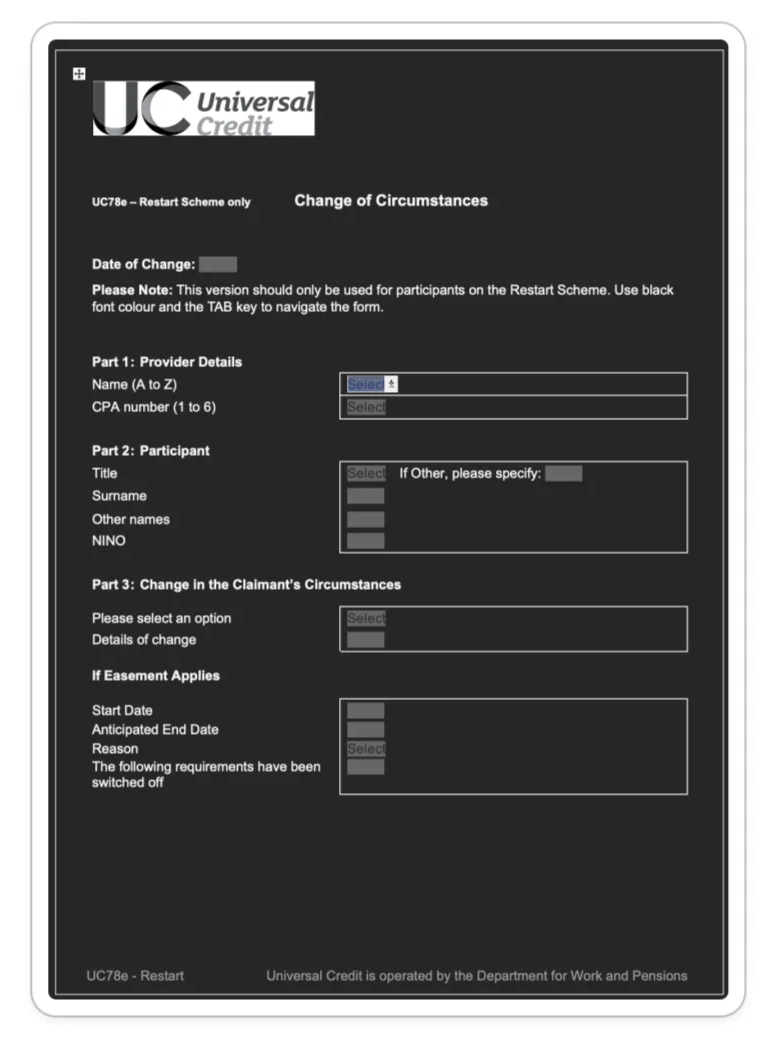Click the easement Start Date field
The image size is (776, 1038).
365,710
